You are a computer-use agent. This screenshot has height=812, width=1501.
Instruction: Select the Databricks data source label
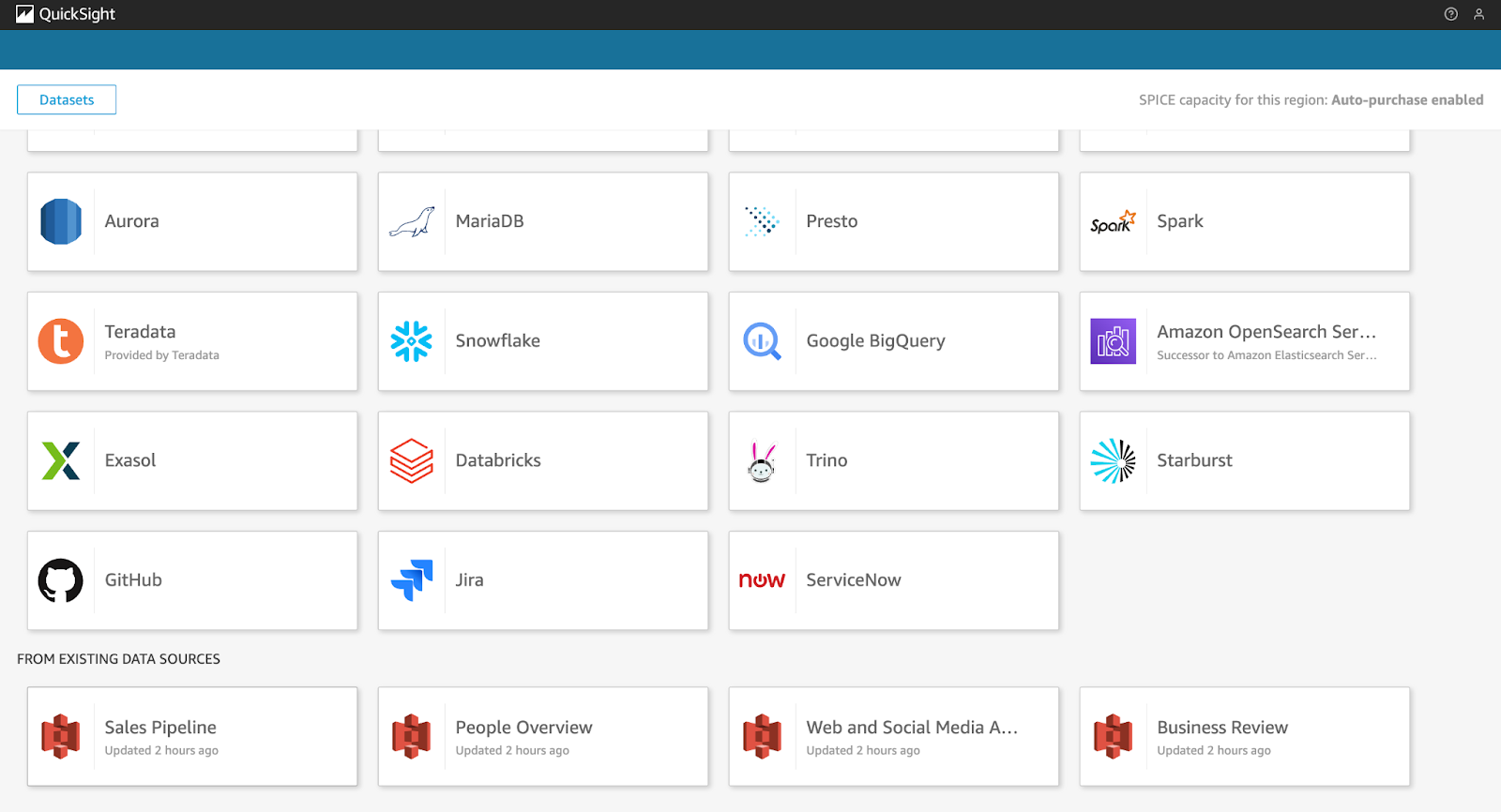pyautogui.click(x=498, y=460)
